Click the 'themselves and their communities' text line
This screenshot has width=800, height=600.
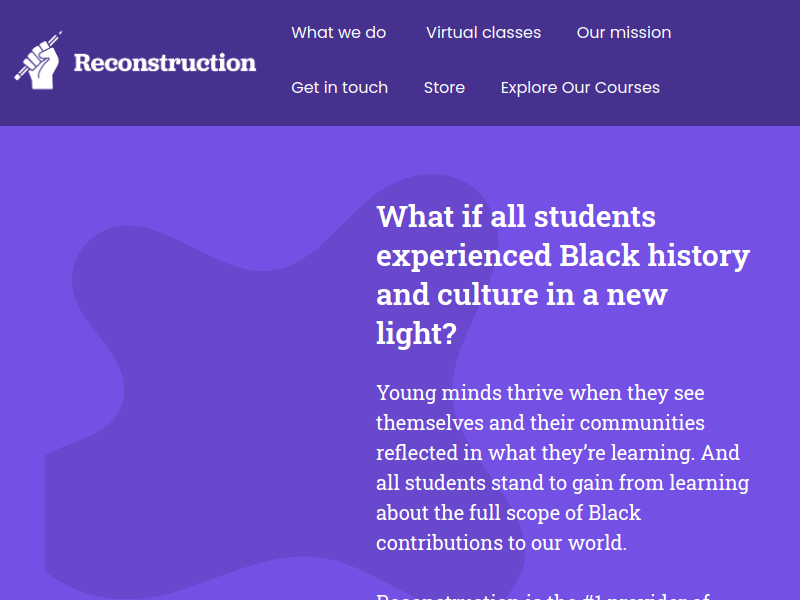[540, 423]
